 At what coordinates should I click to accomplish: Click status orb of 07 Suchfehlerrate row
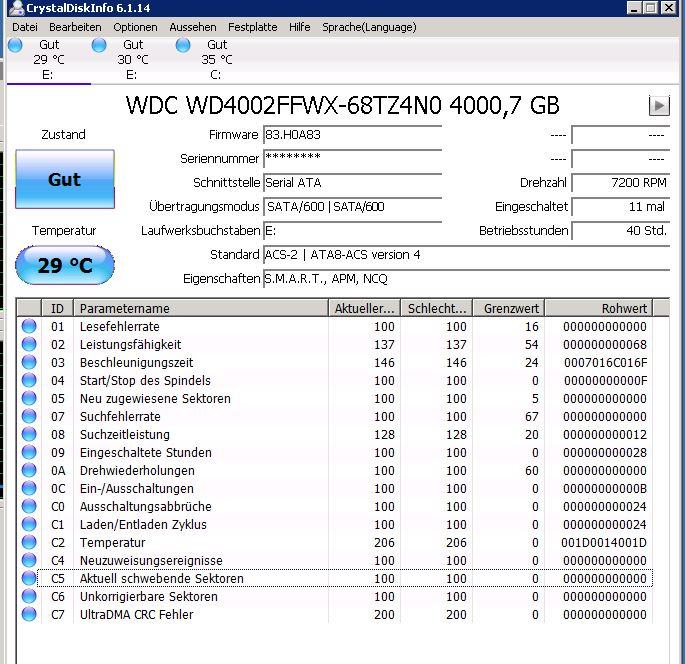pyautogui.click(x=29, y=416)
